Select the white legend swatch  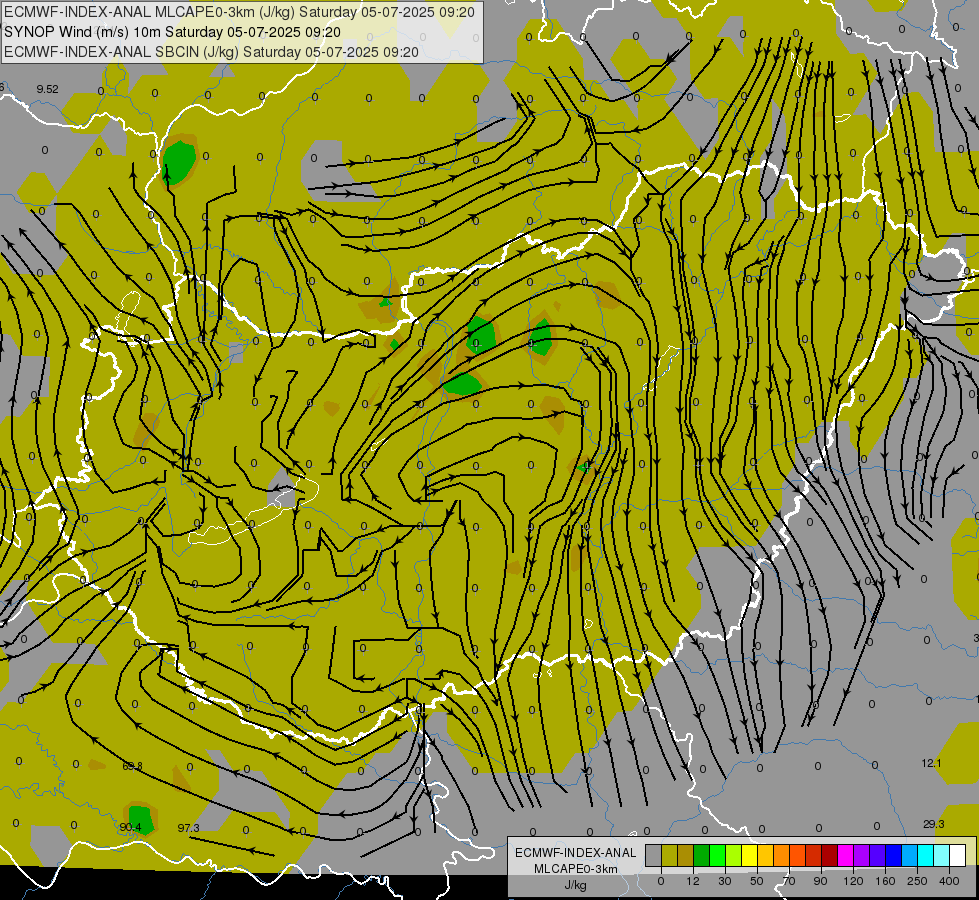[958, 855]
